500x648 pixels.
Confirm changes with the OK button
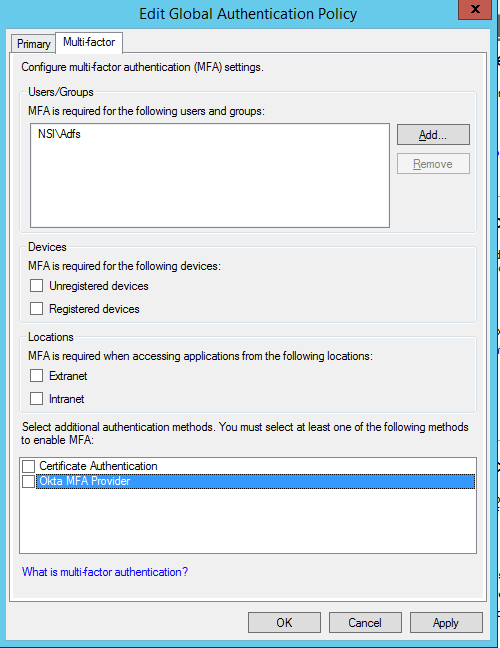click(x=284, y=622)
